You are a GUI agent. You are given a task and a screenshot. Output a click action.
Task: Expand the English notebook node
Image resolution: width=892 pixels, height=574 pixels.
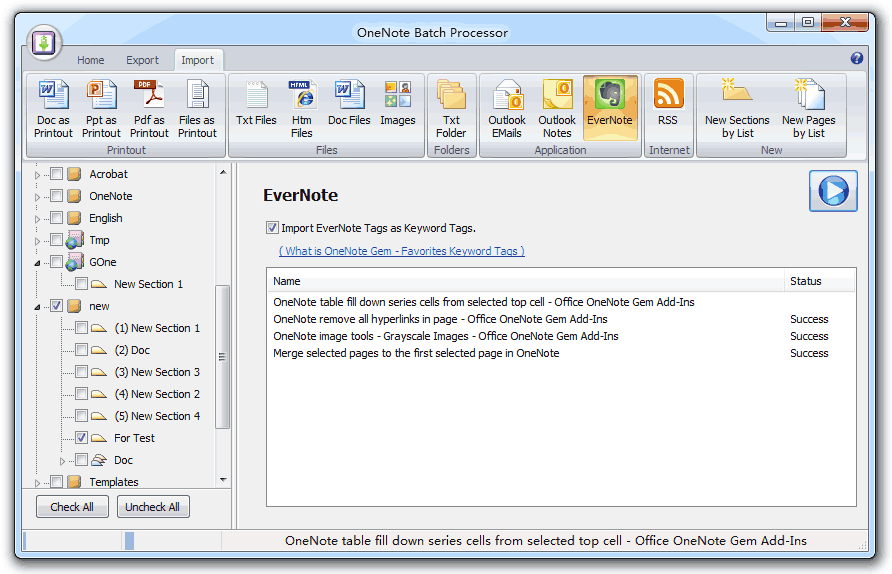pos(38,219)
